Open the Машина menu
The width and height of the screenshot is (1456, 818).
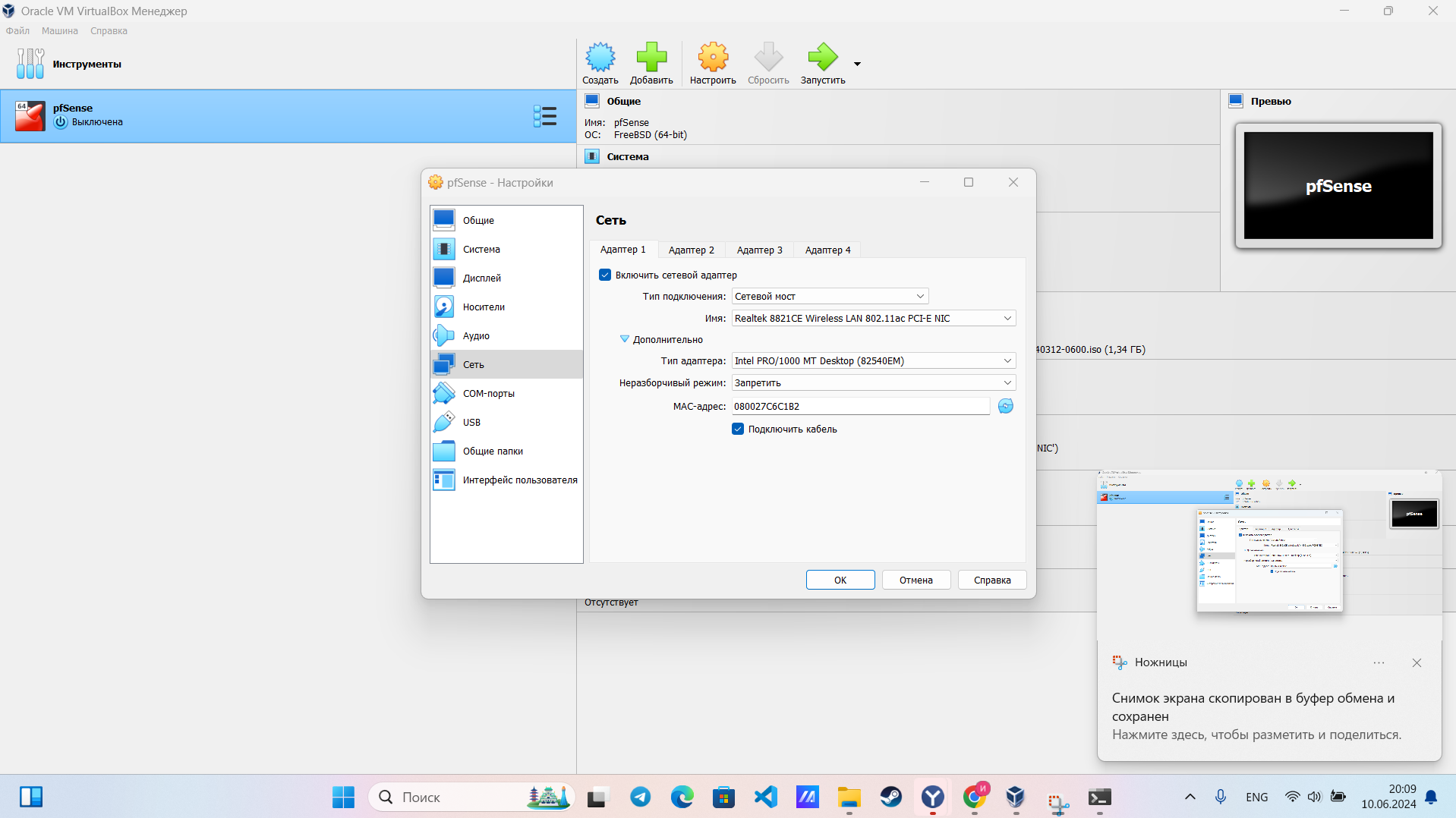(x=60, y=31)
